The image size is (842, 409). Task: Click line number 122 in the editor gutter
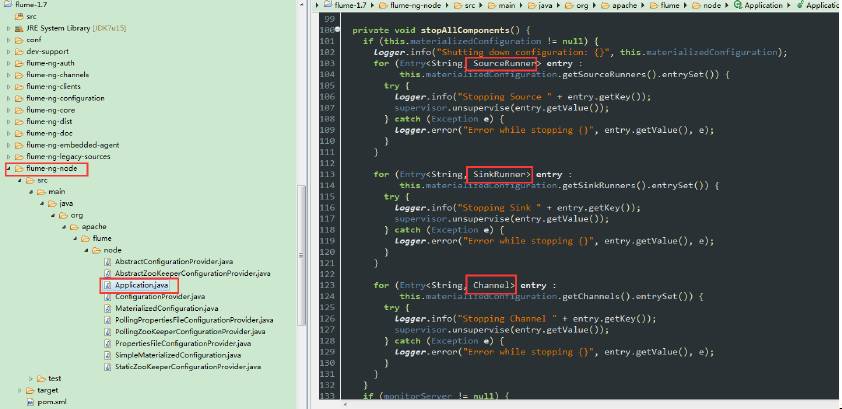(x=327, y=274)
